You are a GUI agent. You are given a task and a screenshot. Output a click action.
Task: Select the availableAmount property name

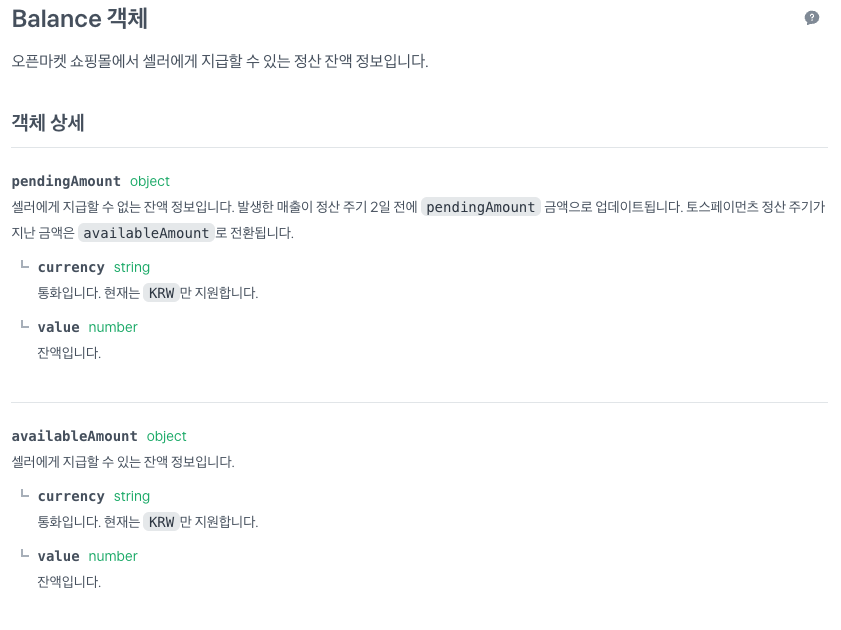(74, 436)
